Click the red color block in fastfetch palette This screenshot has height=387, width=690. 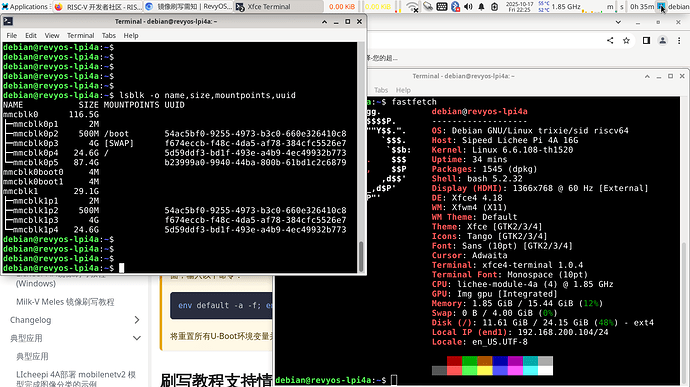tap(455, 361)
